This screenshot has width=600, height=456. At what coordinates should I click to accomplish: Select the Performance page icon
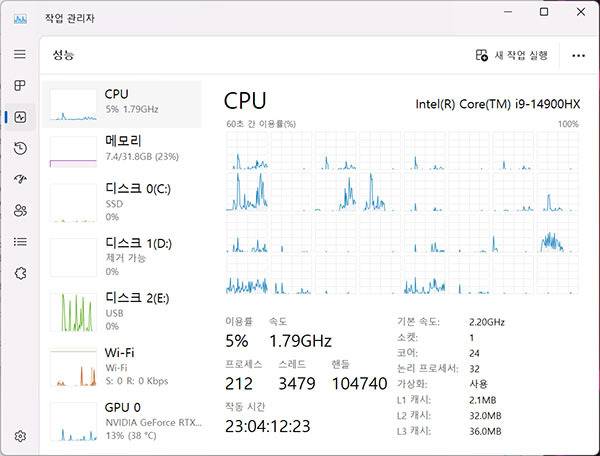point(20,117)
